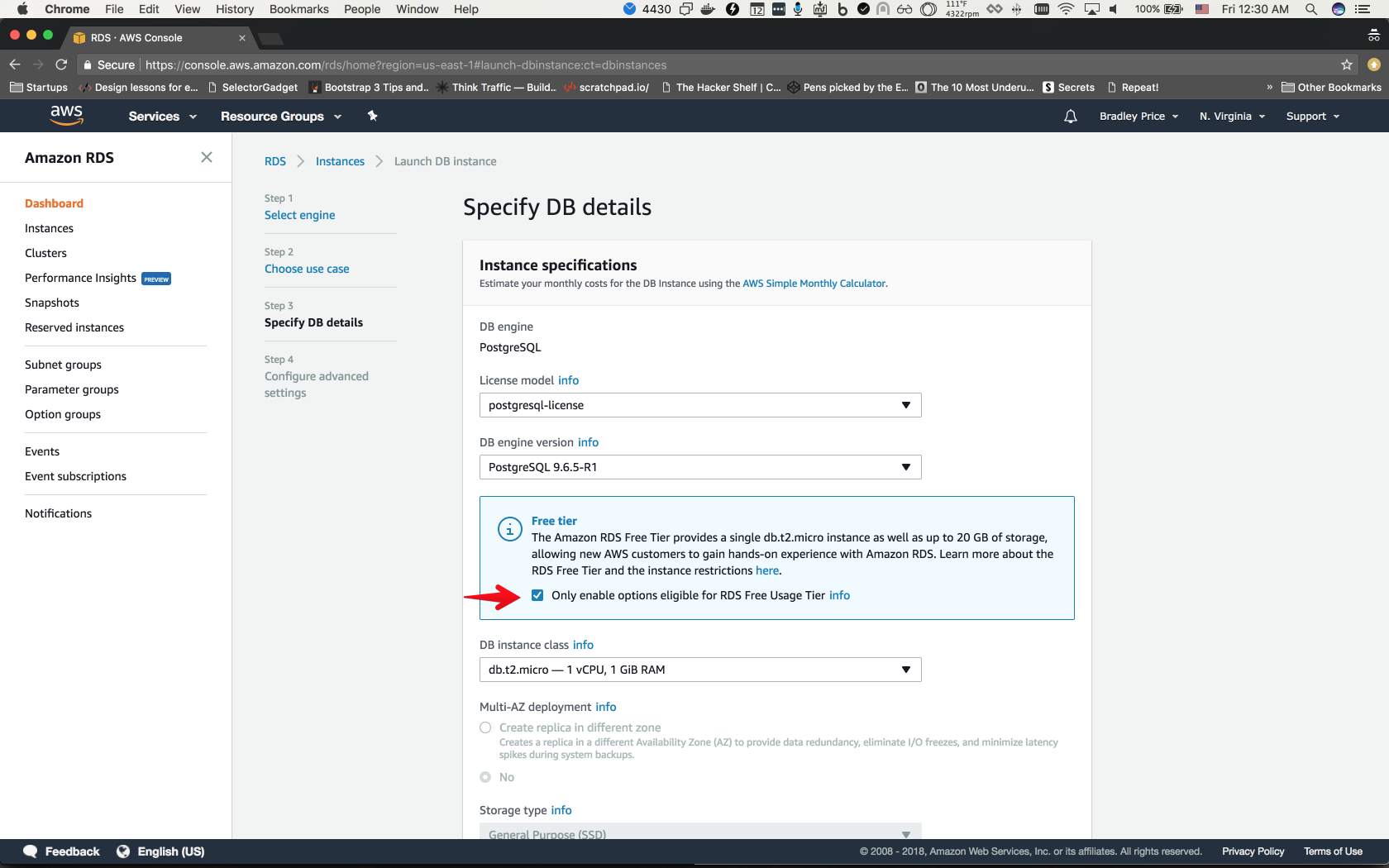Click the pin shortcut icon in AWS navbar
Image resolution: width=1389 pixels, height=868 pixels.
click(373, 116)
